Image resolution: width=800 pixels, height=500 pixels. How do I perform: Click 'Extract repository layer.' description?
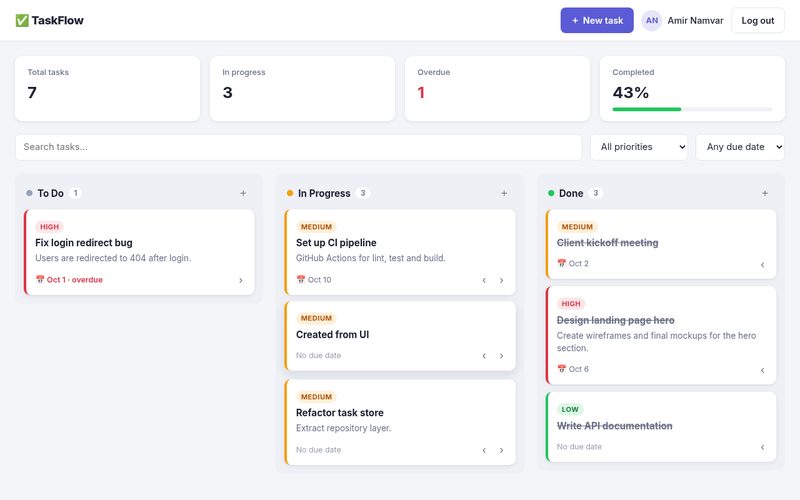343,428
